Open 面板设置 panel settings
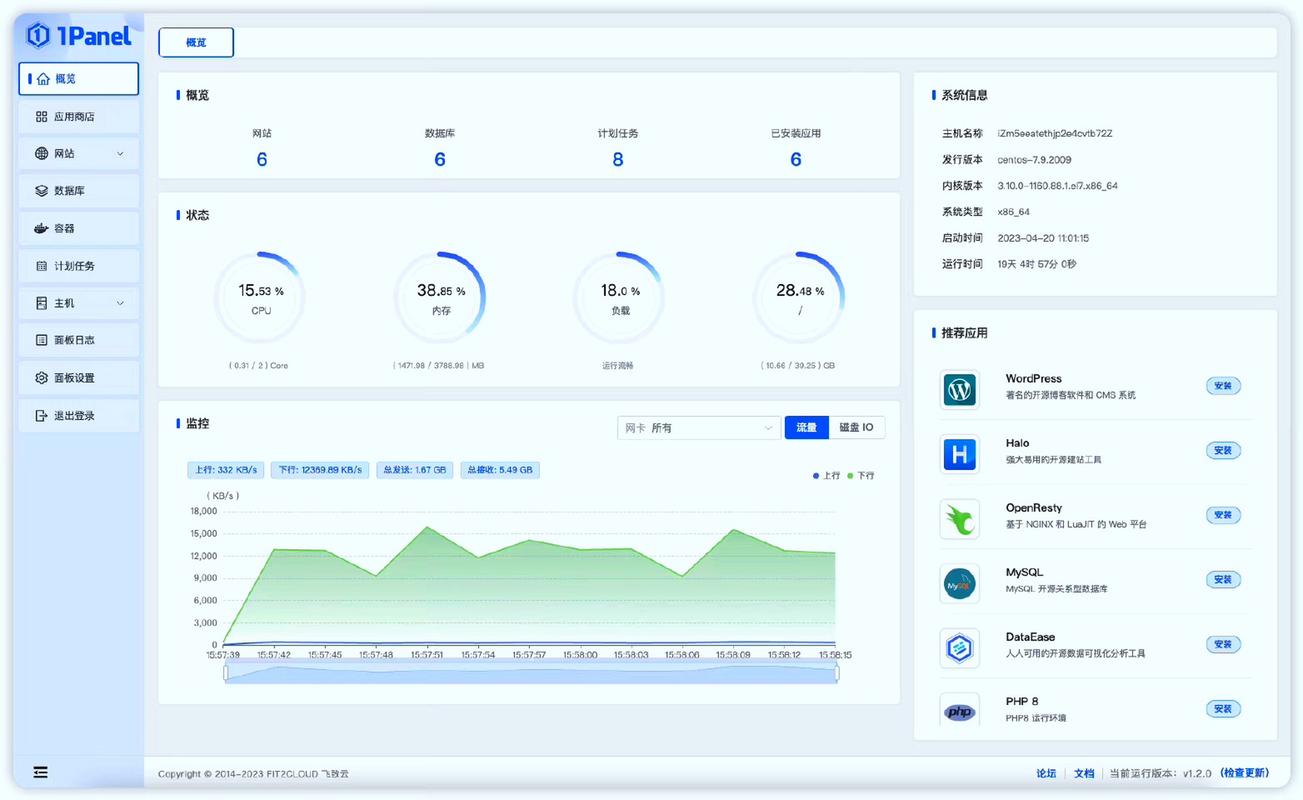This screenshot has height=800, width=1303. (78, 377)
